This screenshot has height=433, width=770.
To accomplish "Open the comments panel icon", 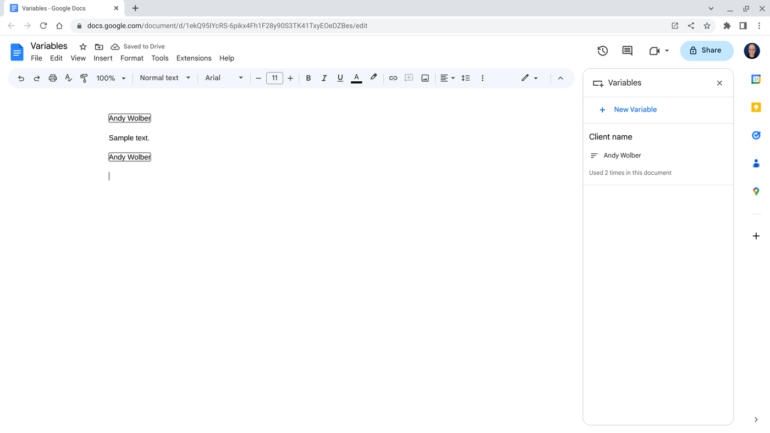I will click(627, 50).
